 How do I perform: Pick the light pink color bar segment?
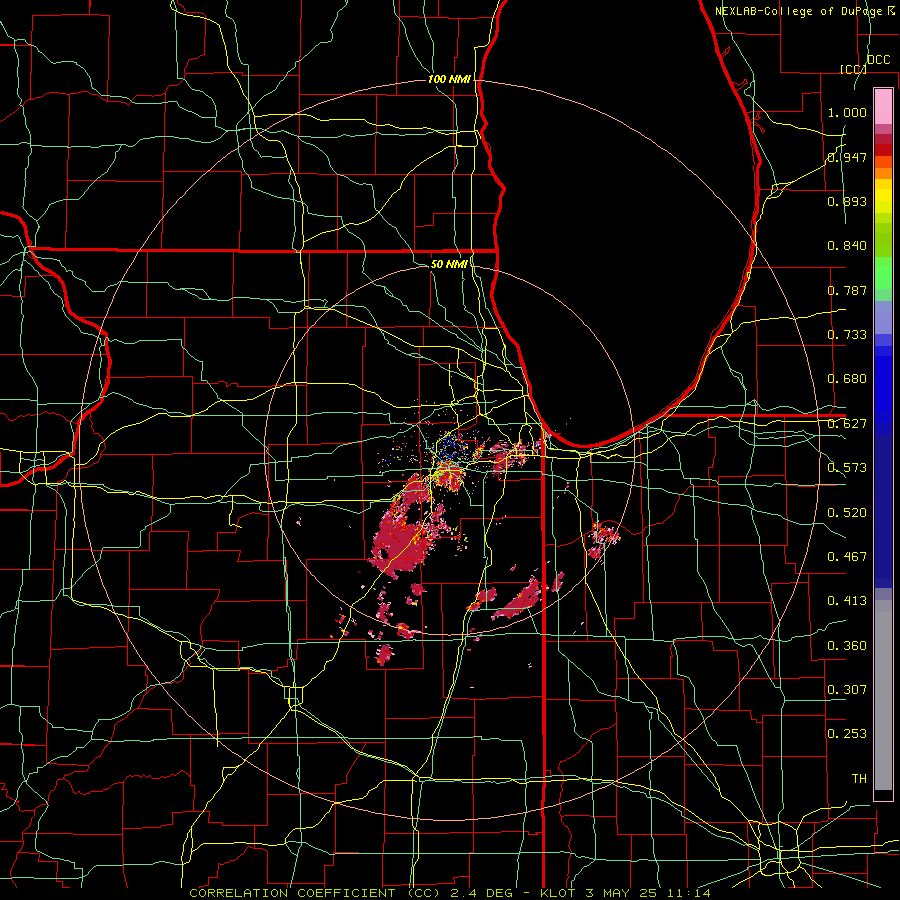click(883, 106)
